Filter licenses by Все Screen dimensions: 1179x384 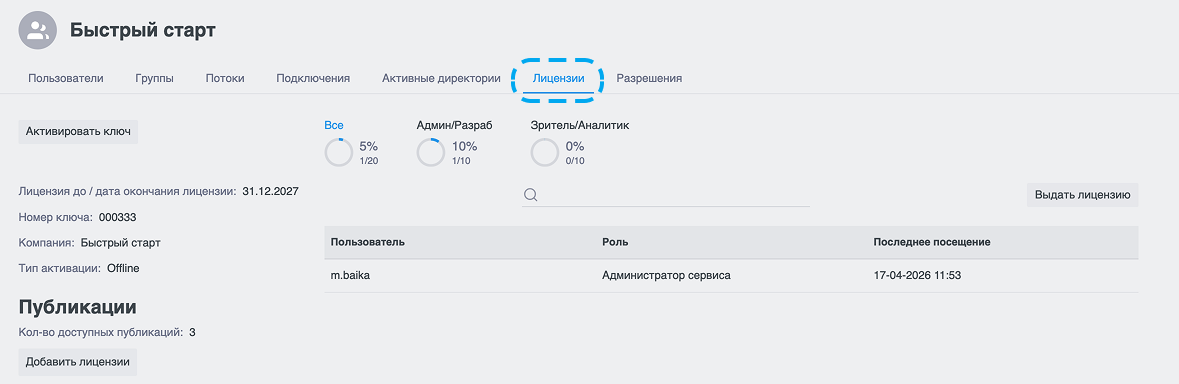pyautogui.click(x=334, y=125)
